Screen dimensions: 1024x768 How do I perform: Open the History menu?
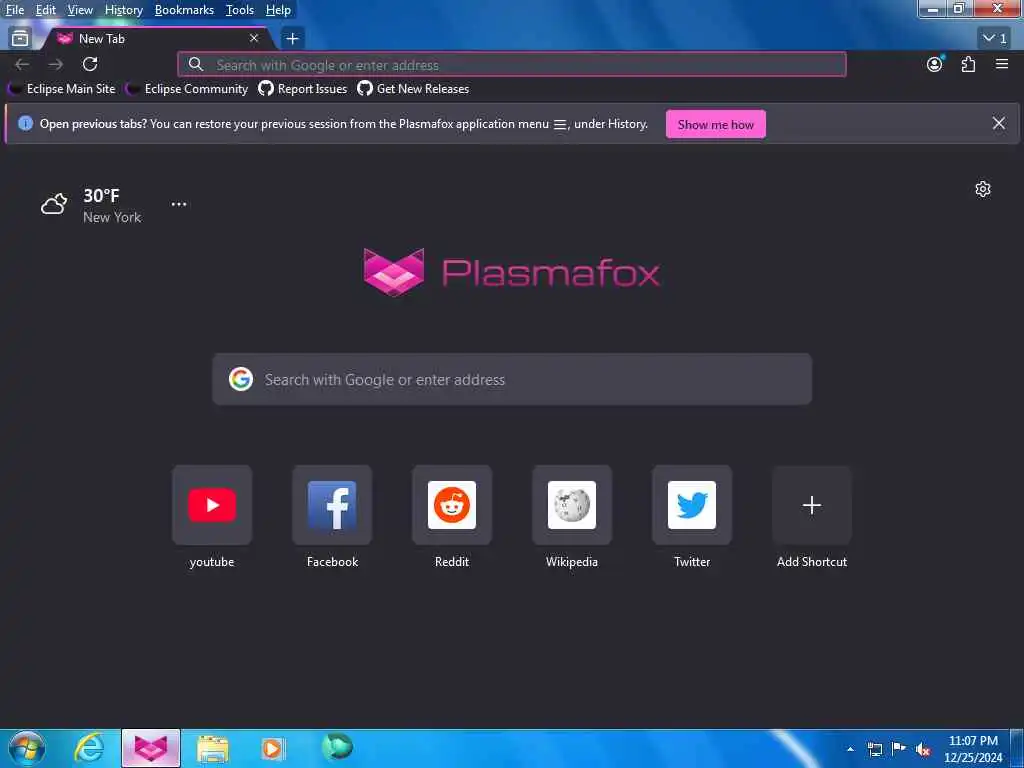[x=123, y=10]
